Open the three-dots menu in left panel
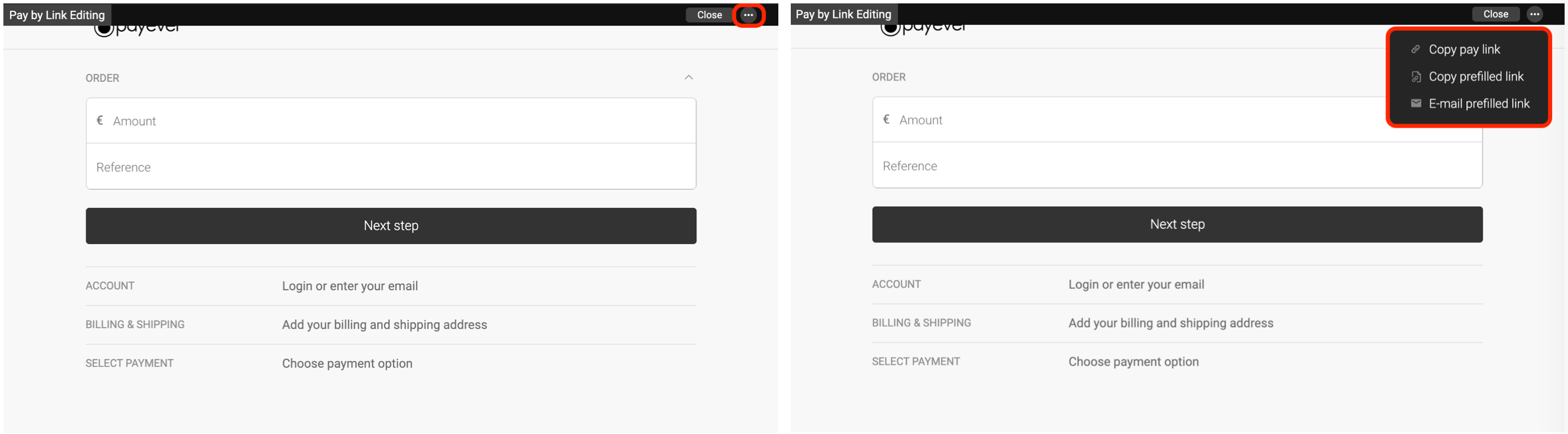Image resolution: width=1568 pixels, height=434 pixels. (x=748, y=15)
